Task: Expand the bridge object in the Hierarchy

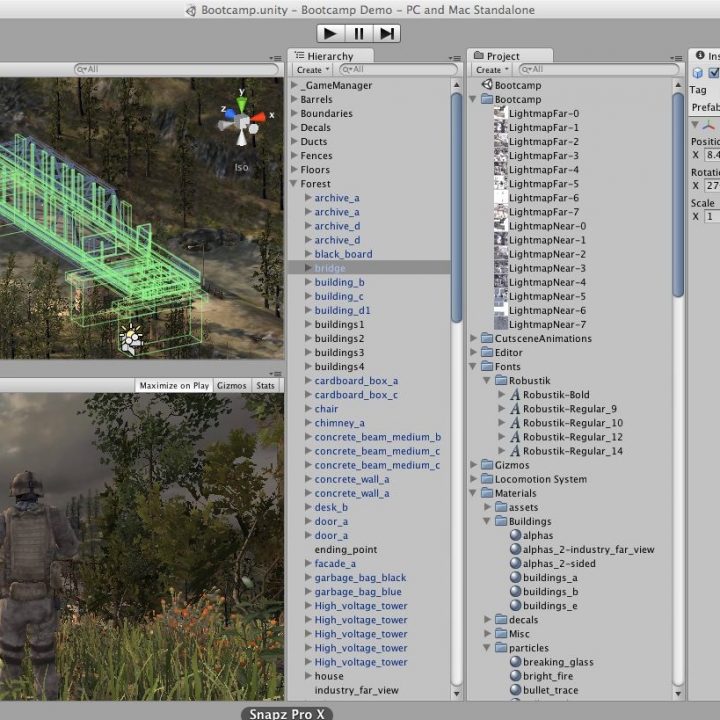Action: pos(309,267)
